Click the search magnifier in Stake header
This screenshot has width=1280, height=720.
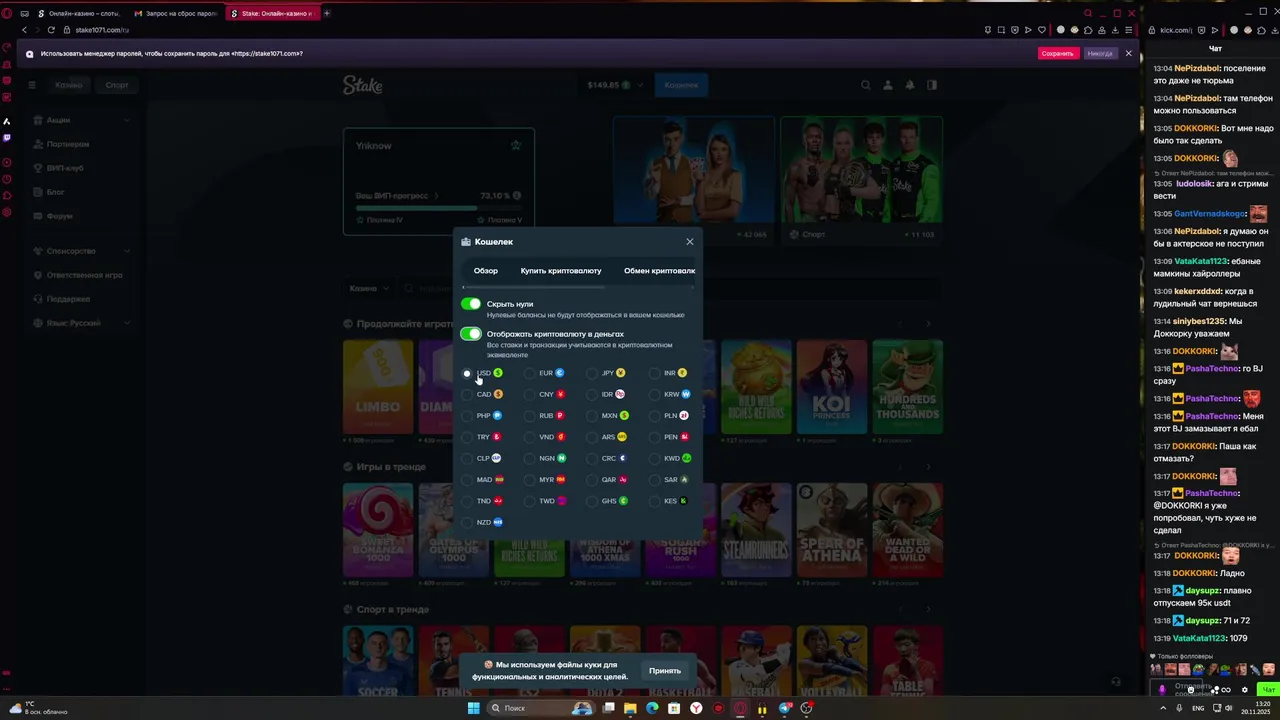tap(866, 85)
